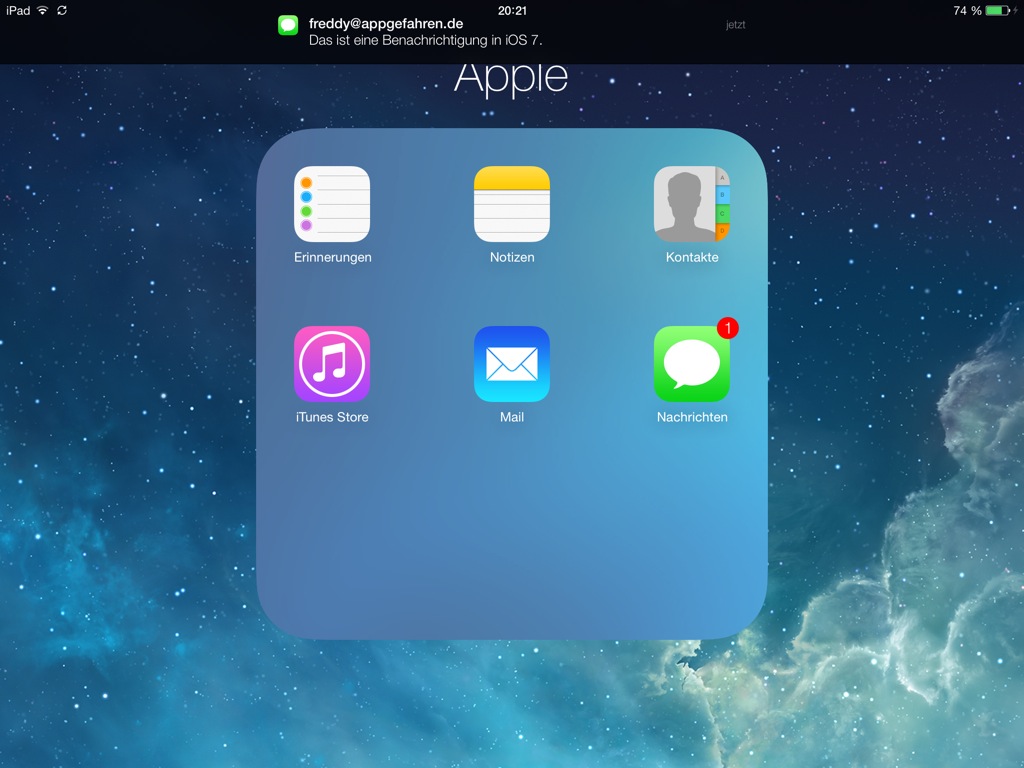Tap the 20:21 clock in status bar
This screenshot has height=768, width=1024.
[512, 10]
